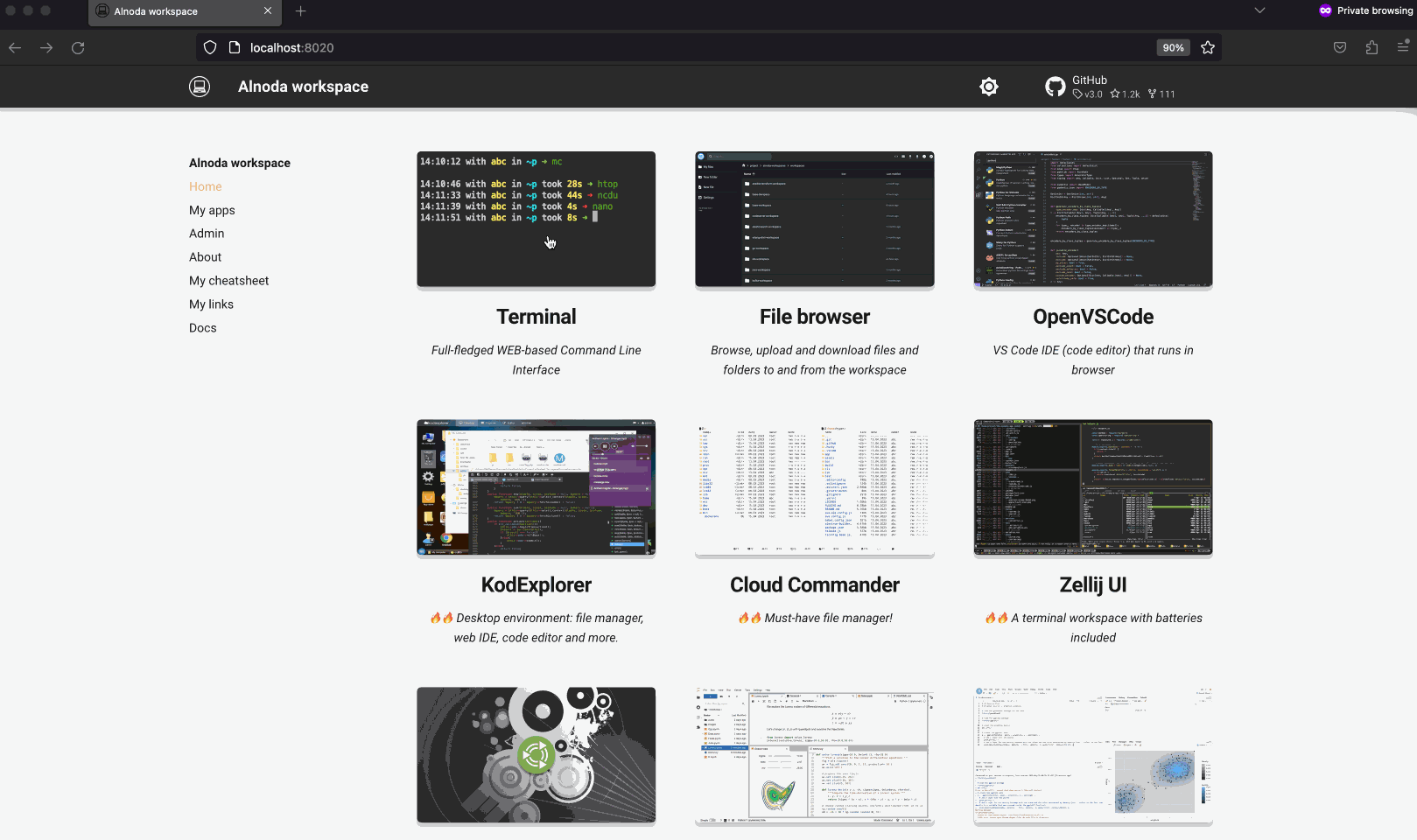This screenshot has height=840, width=1417.
Task: Click the Terminal heading
Action: (537, 317)
